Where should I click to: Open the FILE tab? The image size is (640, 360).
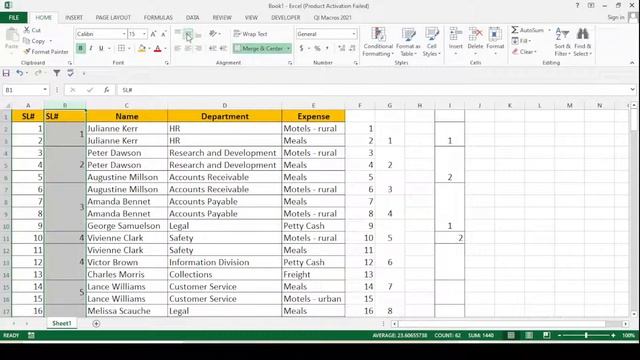point(13,18)
